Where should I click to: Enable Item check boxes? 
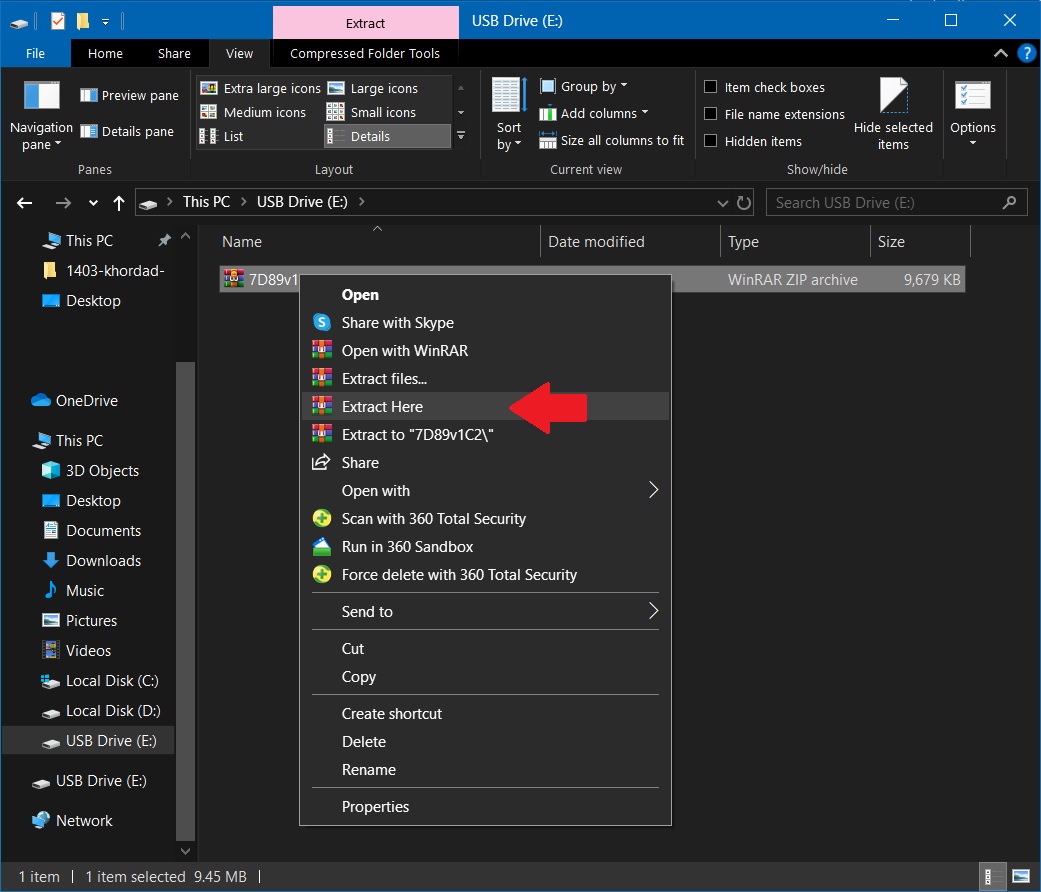coord(710,87)
